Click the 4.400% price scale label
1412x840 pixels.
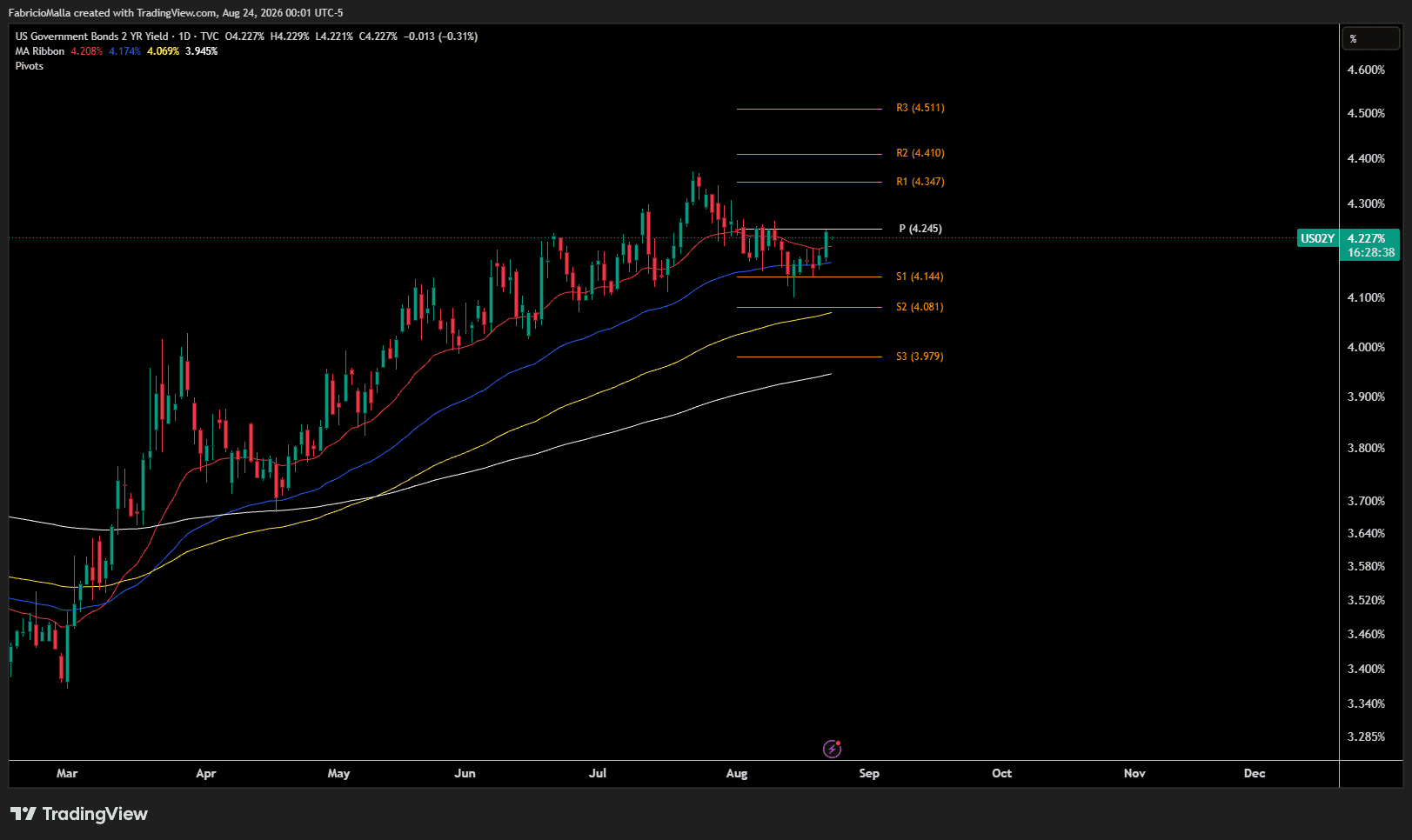point(1366,158)
